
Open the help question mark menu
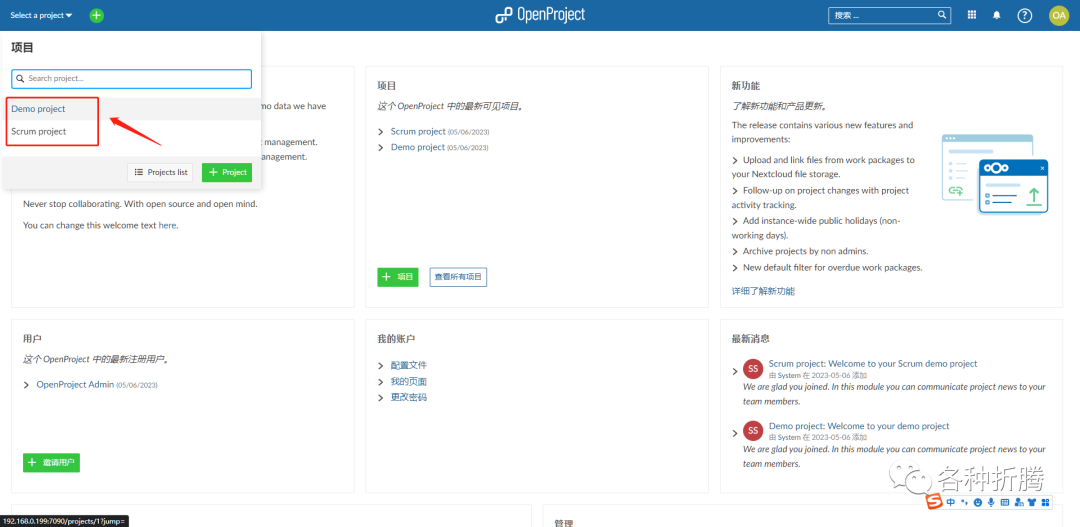tap(1025, 15)
